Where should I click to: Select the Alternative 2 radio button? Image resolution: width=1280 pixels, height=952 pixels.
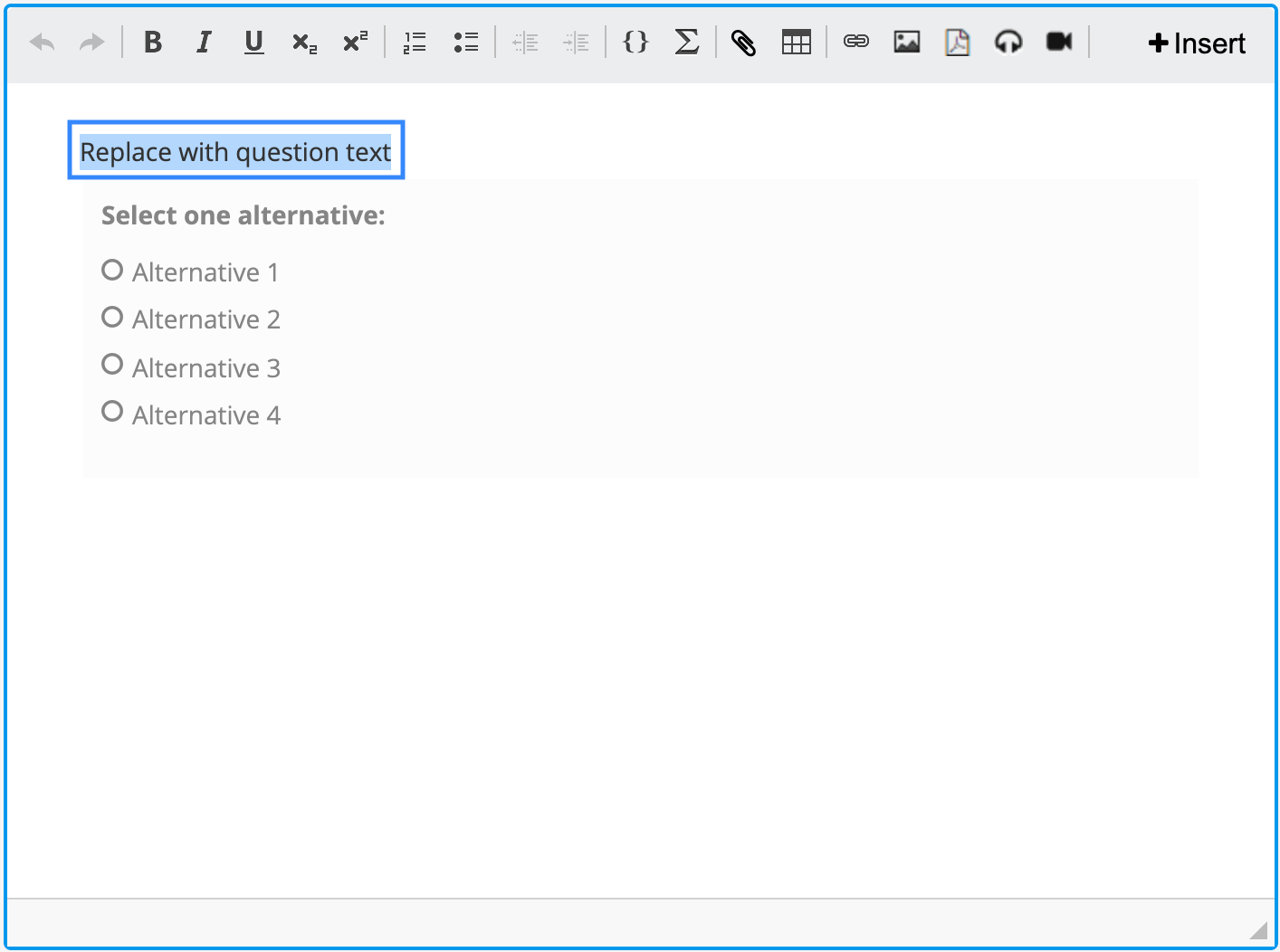(112, 317)
